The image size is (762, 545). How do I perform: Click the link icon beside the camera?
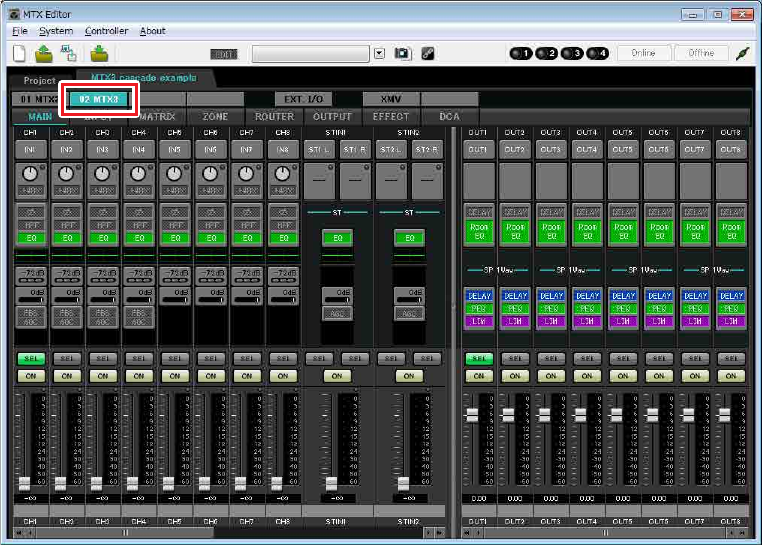click(428, 53)
